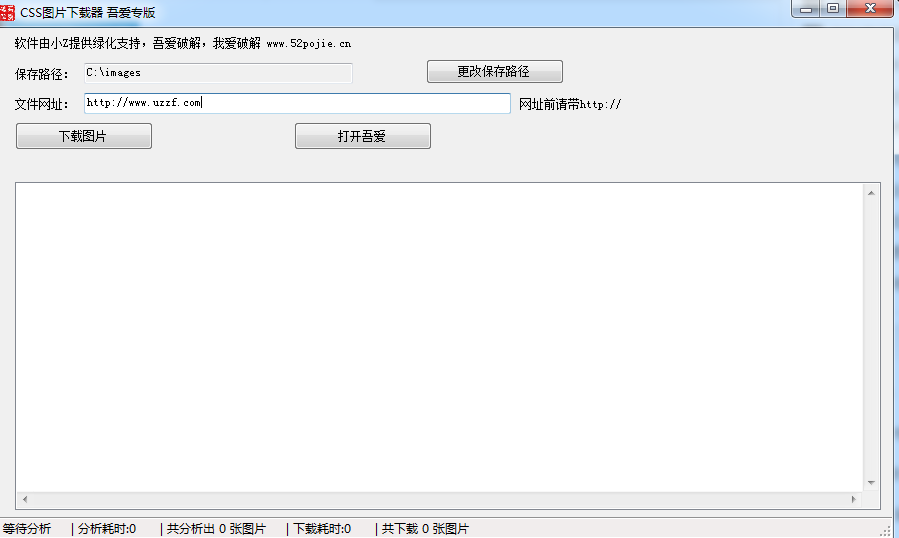Image resolution: width=899 pixels, height=538 pixels.
Task: Minimize the CSS图片下载器 window
Action: tap(806, 9)
